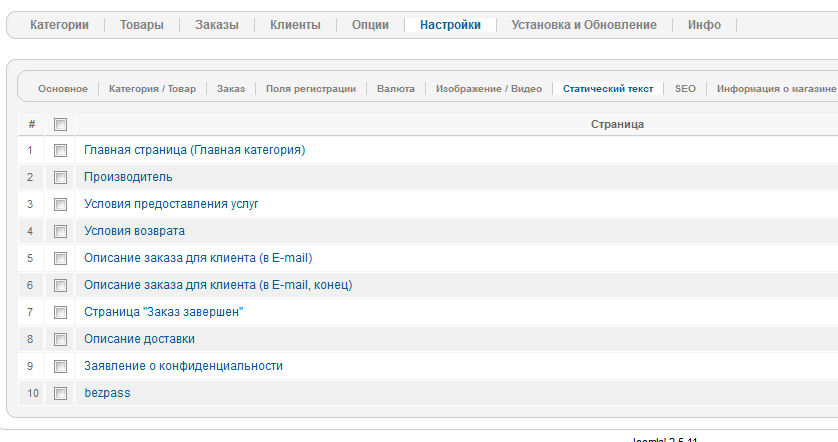Image resolution: width=838 pixels, height=442 pixels.
Task: Open the Категории menu
Action: pyautogui.click(x=66, y=25)
